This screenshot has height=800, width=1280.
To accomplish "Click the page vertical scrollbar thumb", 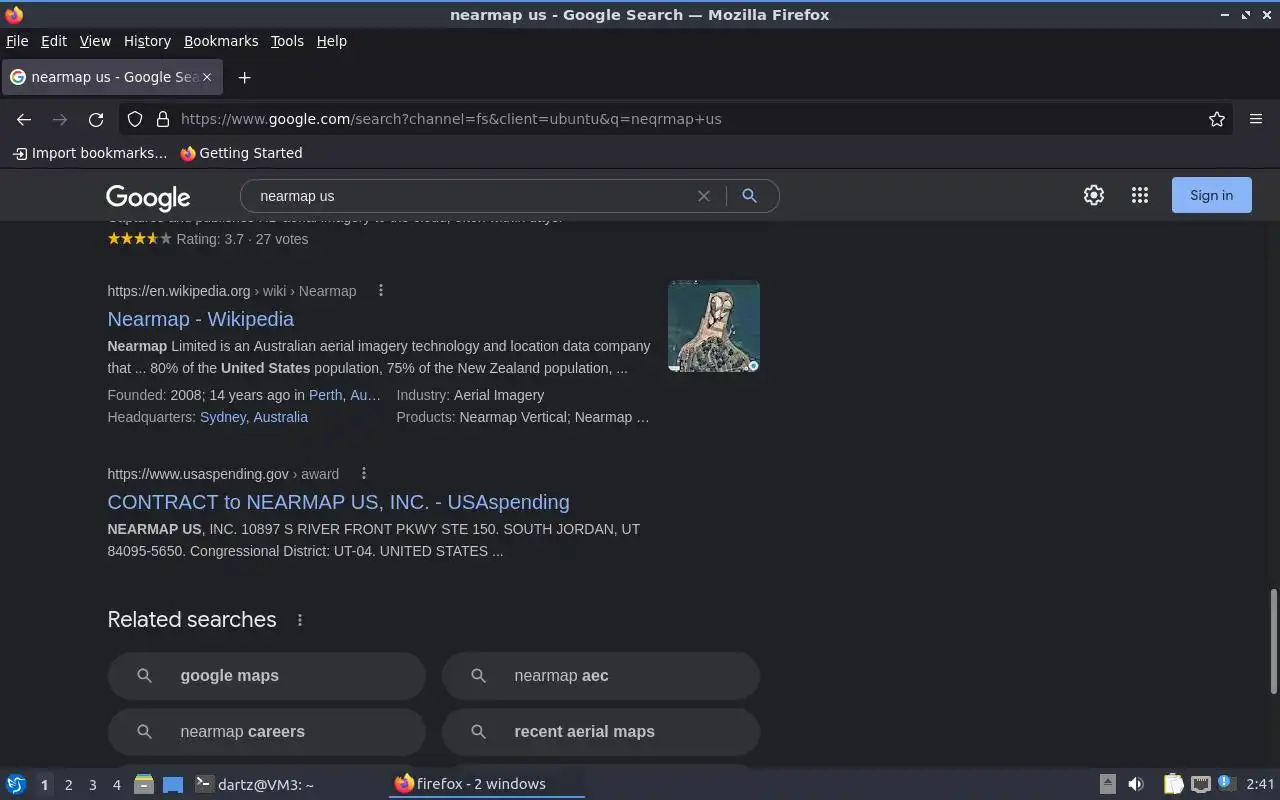I will [1274, 641].
